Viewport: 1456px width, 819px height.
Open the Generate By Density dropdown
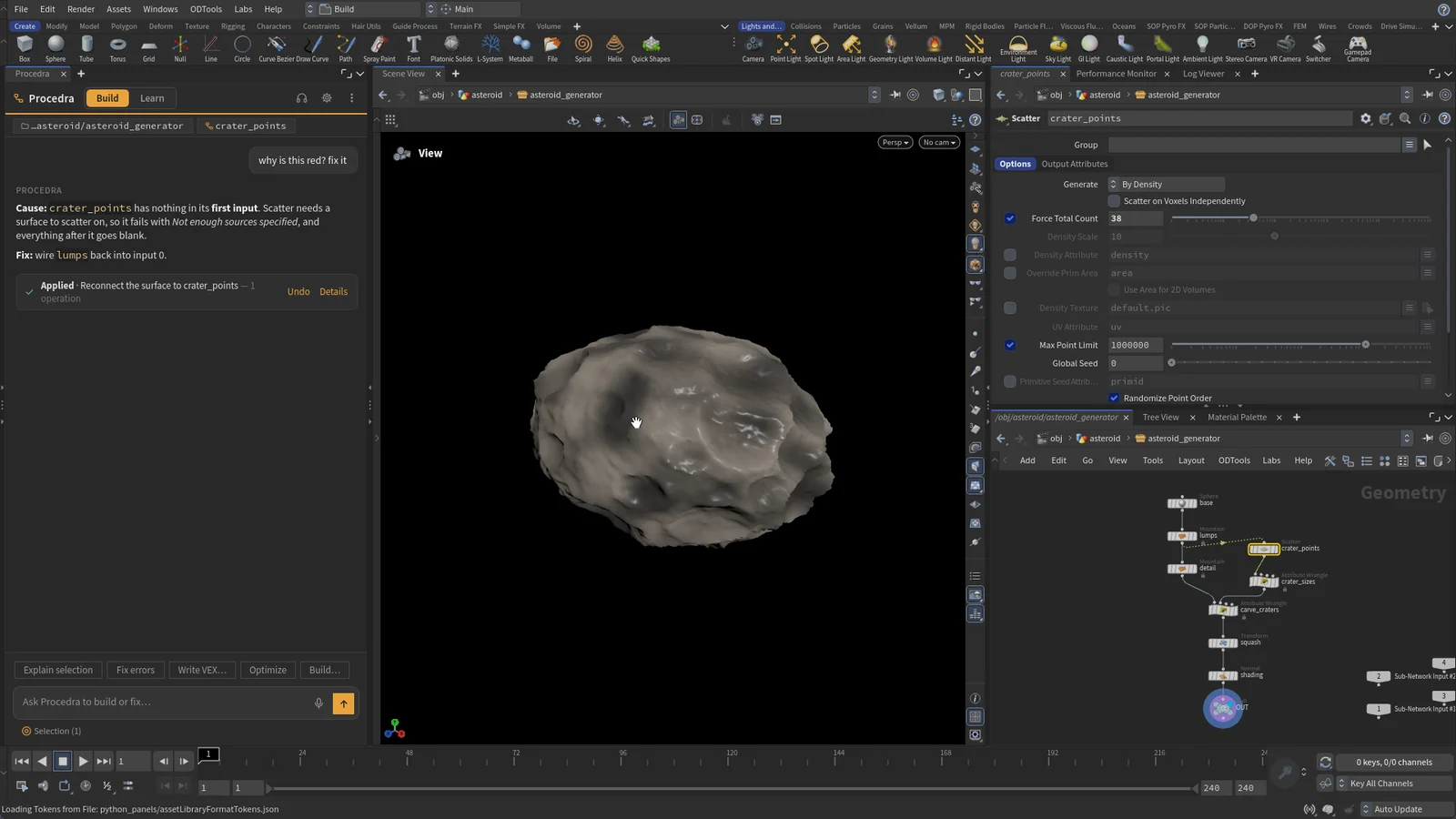point(1166,184)
